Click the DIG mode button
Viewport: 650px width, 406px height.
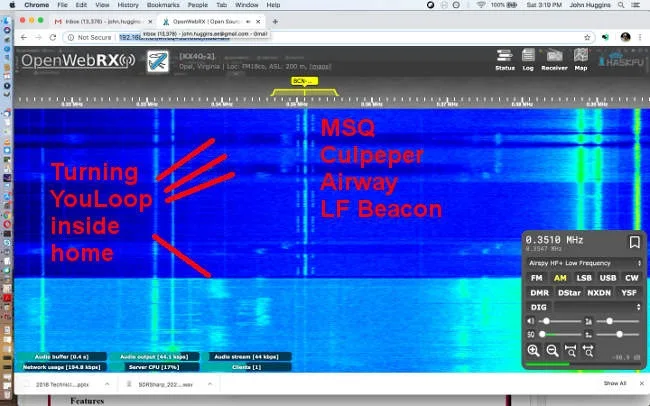(538, 307)
